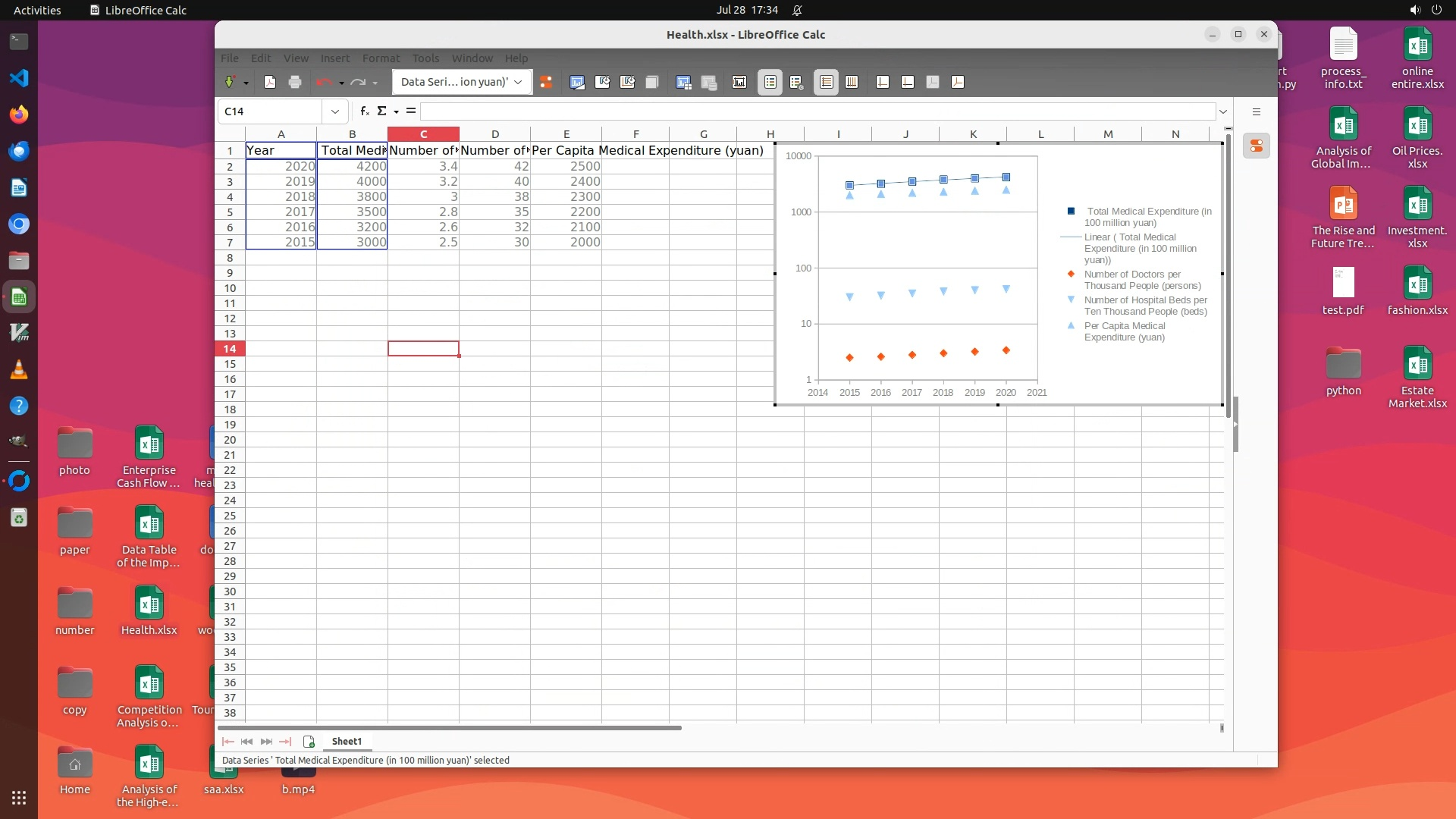Image resolution: width=1456 pixels, height=819 pixels.
Task: Toggle Horizontal Grids display
Action: point(826,82)
